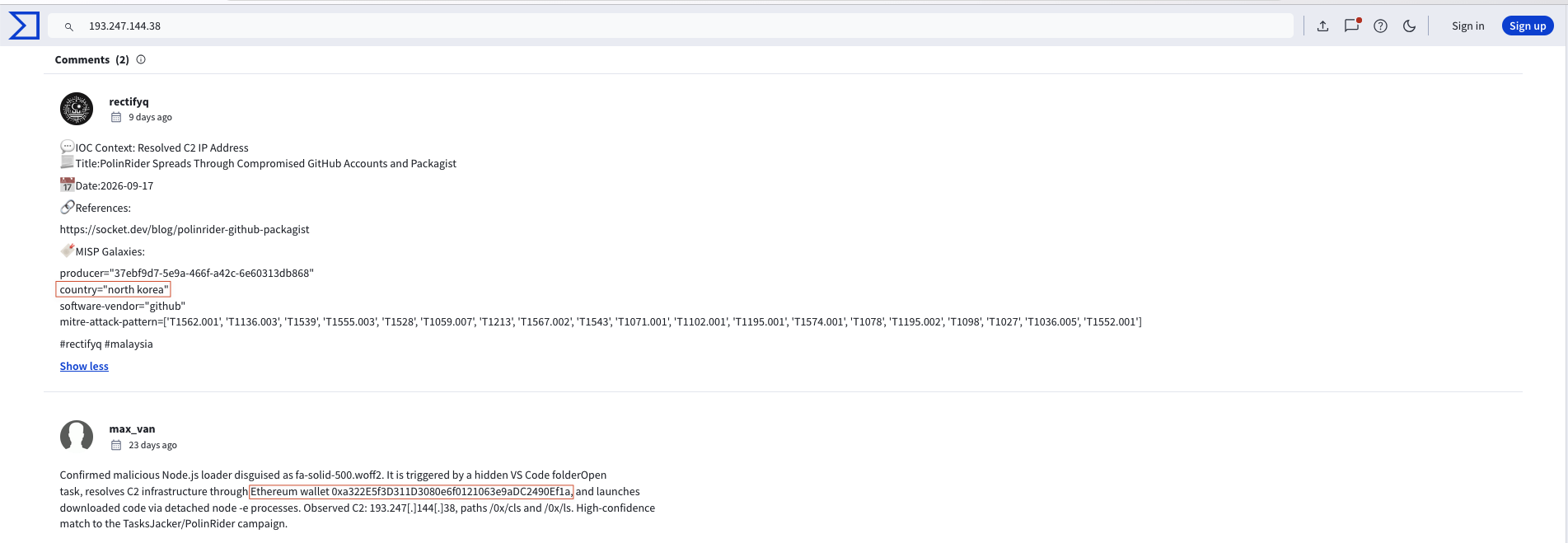Image resolution: width=1568 pixels, height=543 pixels.
Task: Click the mitre-attack-pattern list line
Action: [601, 322]
